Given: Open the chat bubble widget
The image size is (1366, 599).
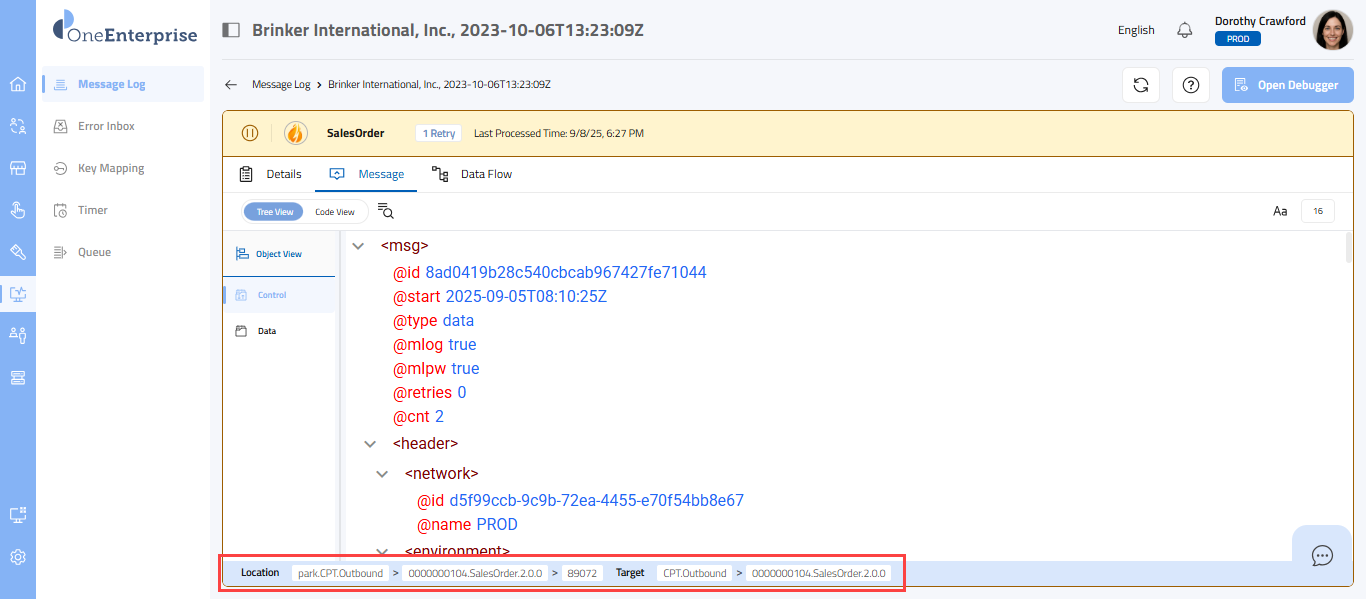Looking at the screenshot, I should [1322, 555].
